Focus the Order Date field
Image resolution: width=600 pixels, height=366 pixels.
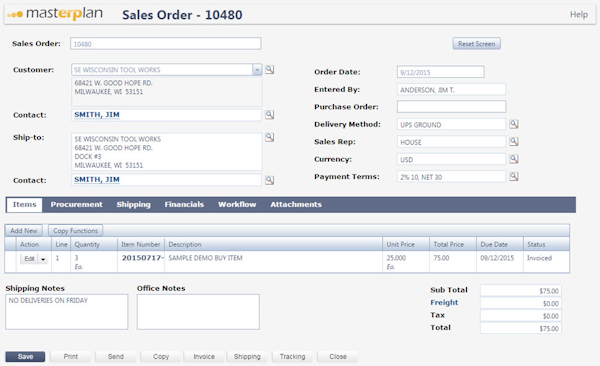click(x=441, y=72)
